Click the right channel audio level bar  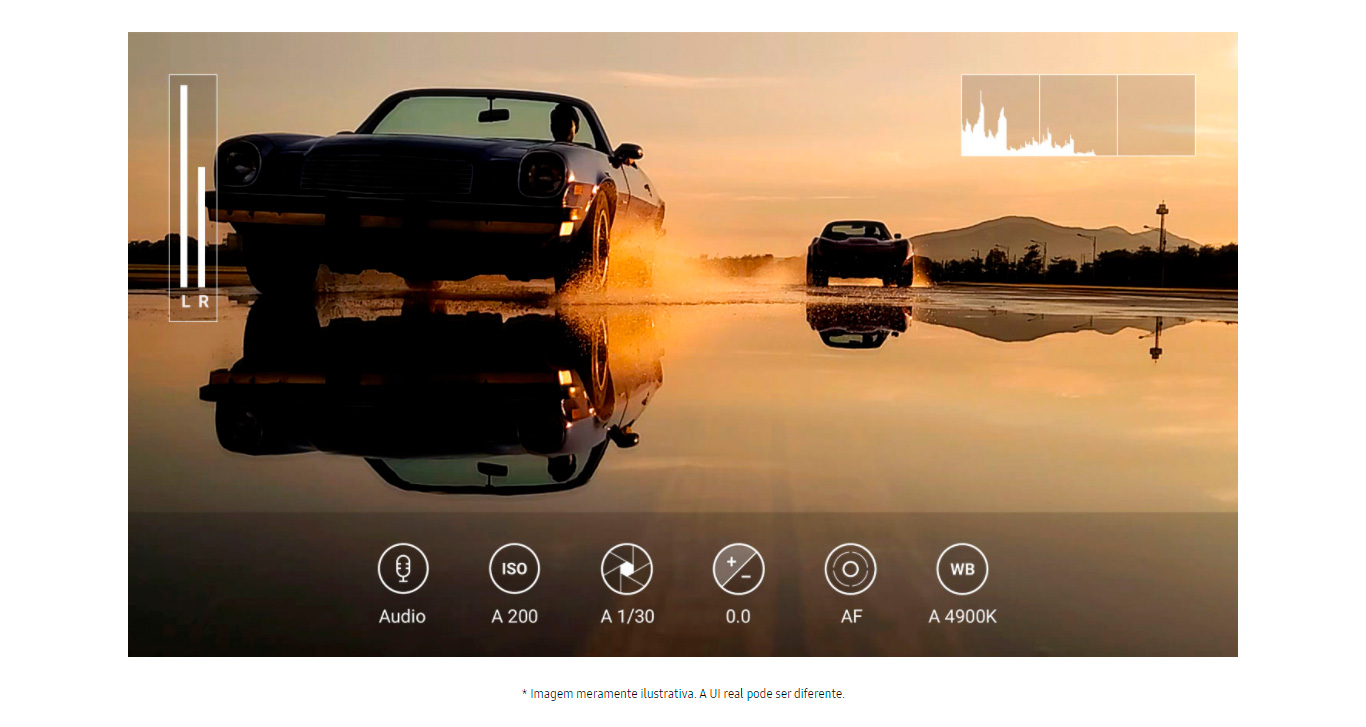[x=202, y=225]
